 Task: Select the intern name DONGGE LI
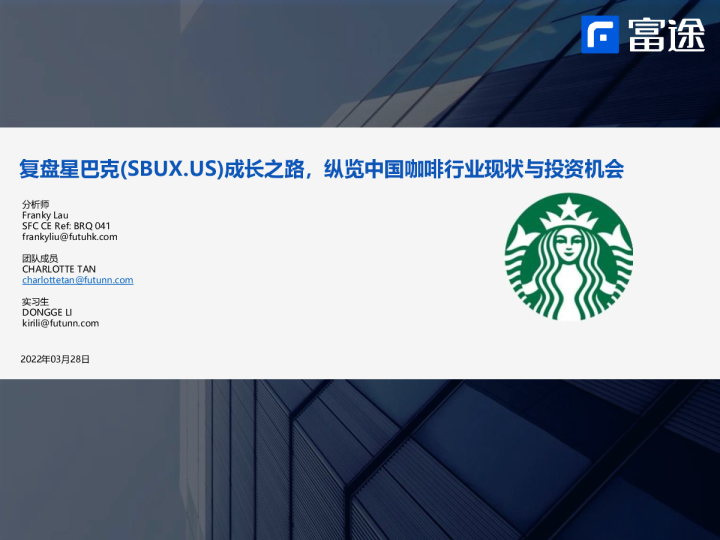[47, 312]
